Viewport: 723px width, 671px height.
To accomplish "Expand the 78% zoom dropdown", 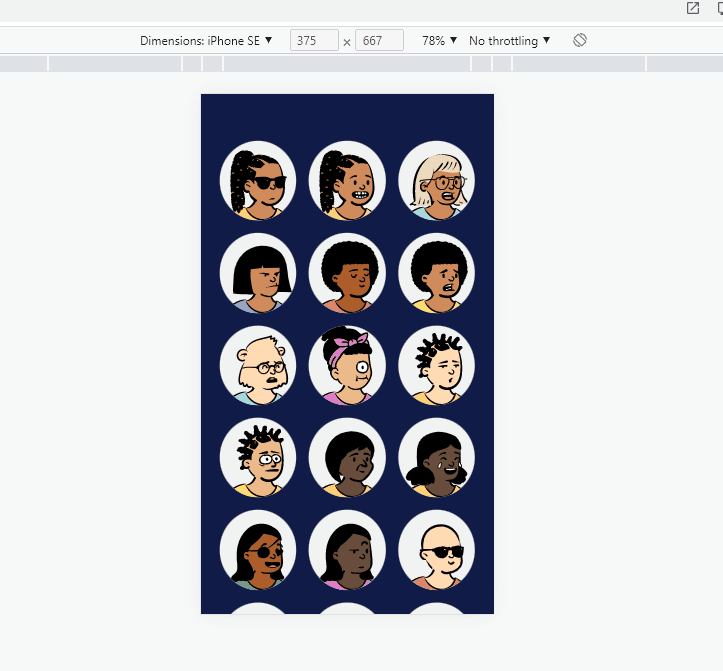I will coord(439,41).
